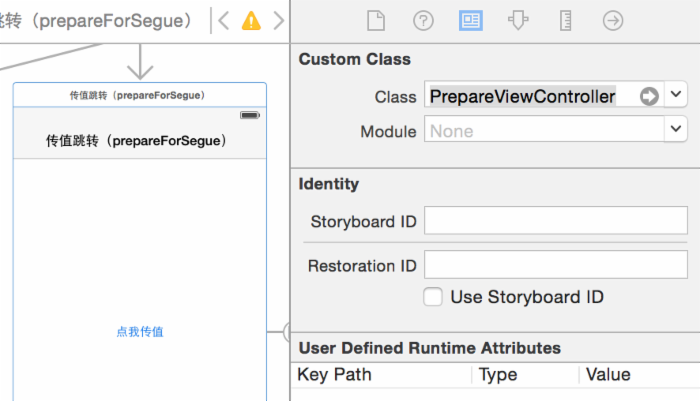Focus the Restoration ID input field
700x401 pixels.
click(555, 265)
